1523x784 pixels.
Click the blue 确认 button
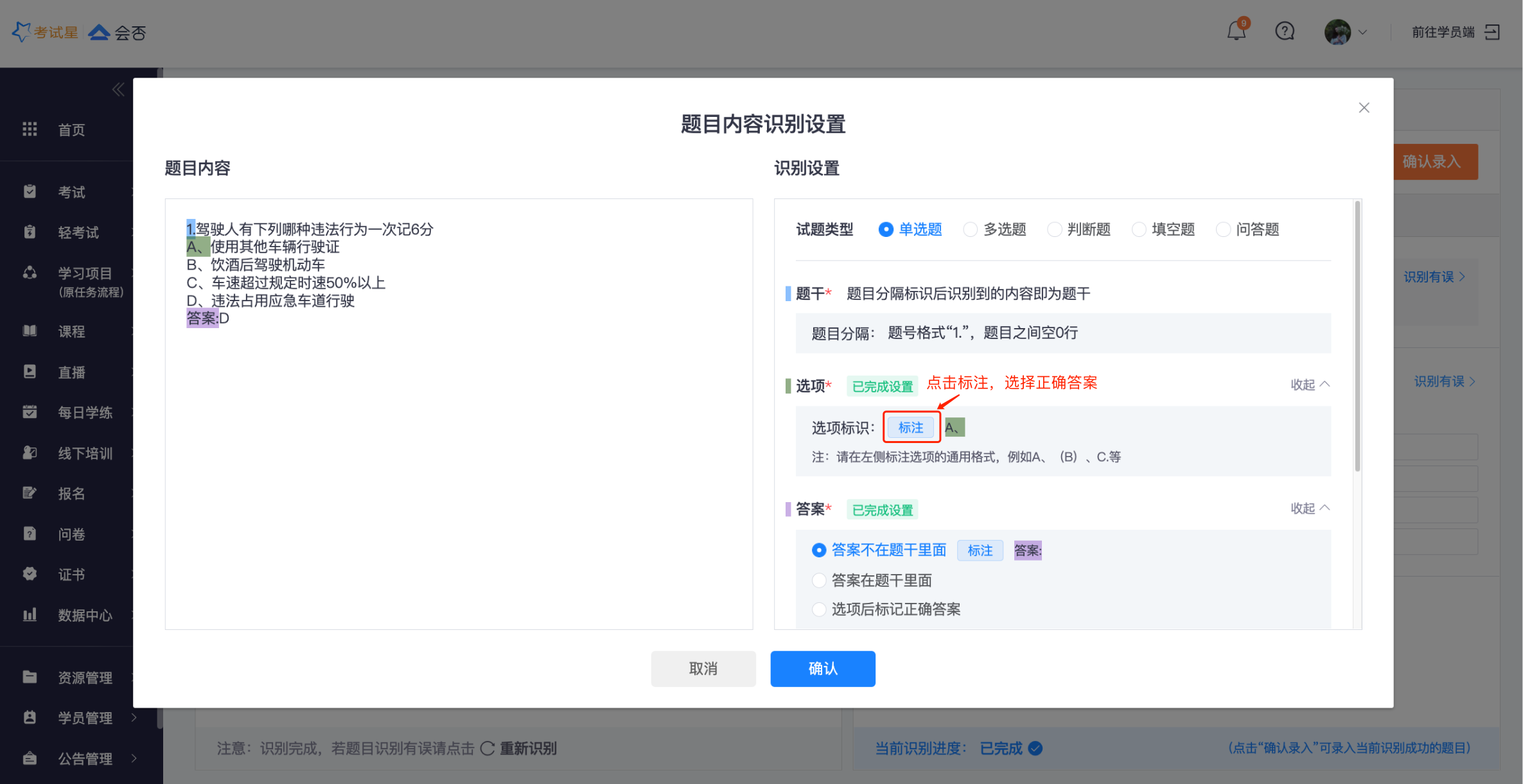(x=822, y=668)
